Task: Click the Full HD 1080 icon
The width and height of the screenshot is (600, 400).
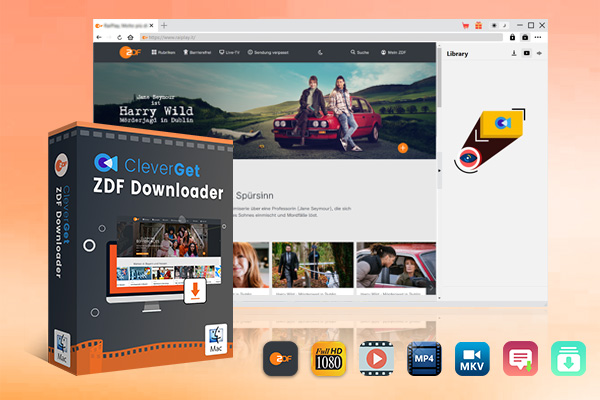Action: [328, 359]
